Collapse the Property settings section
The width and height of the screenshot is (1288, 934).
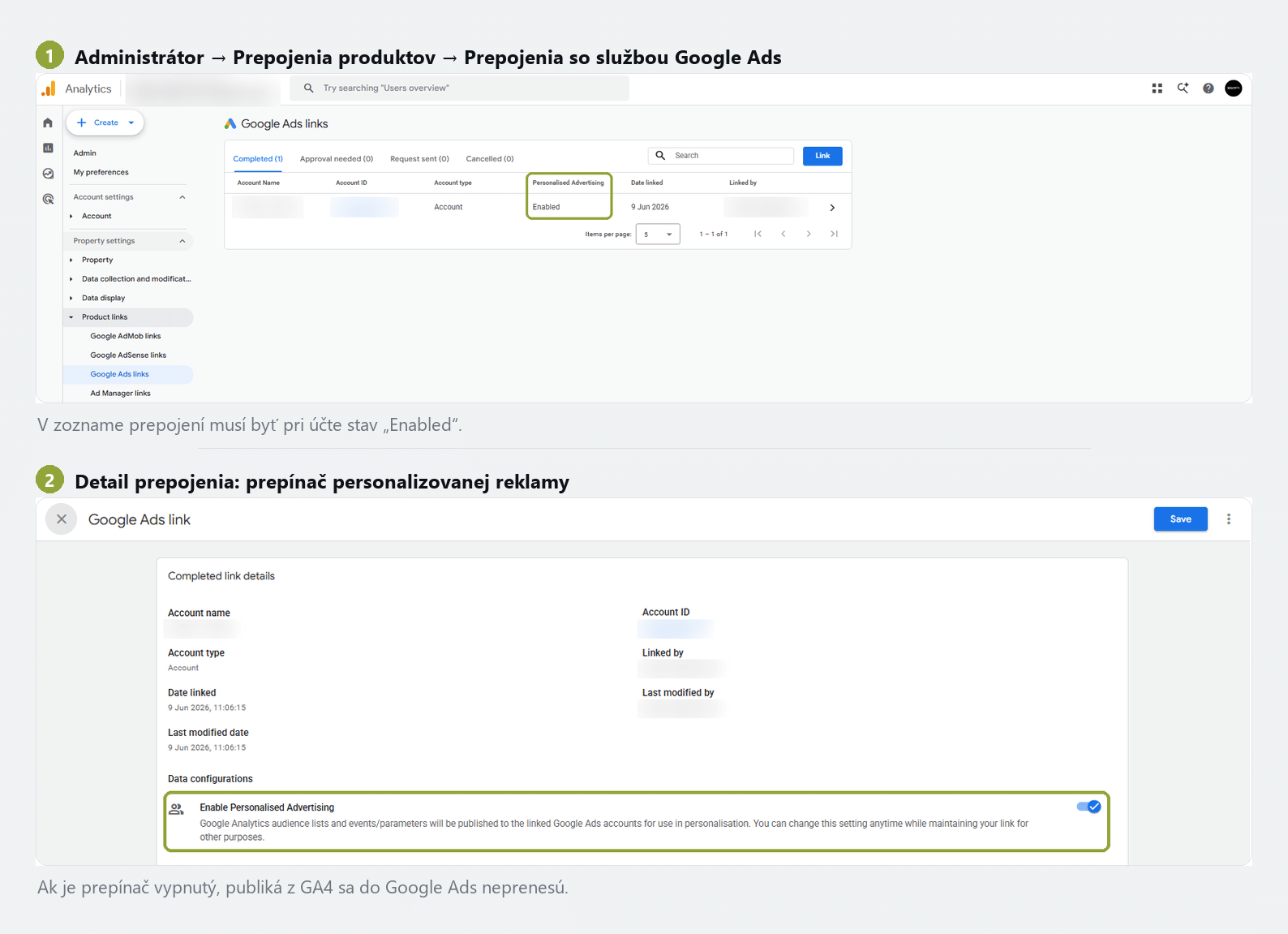[182, 241]
